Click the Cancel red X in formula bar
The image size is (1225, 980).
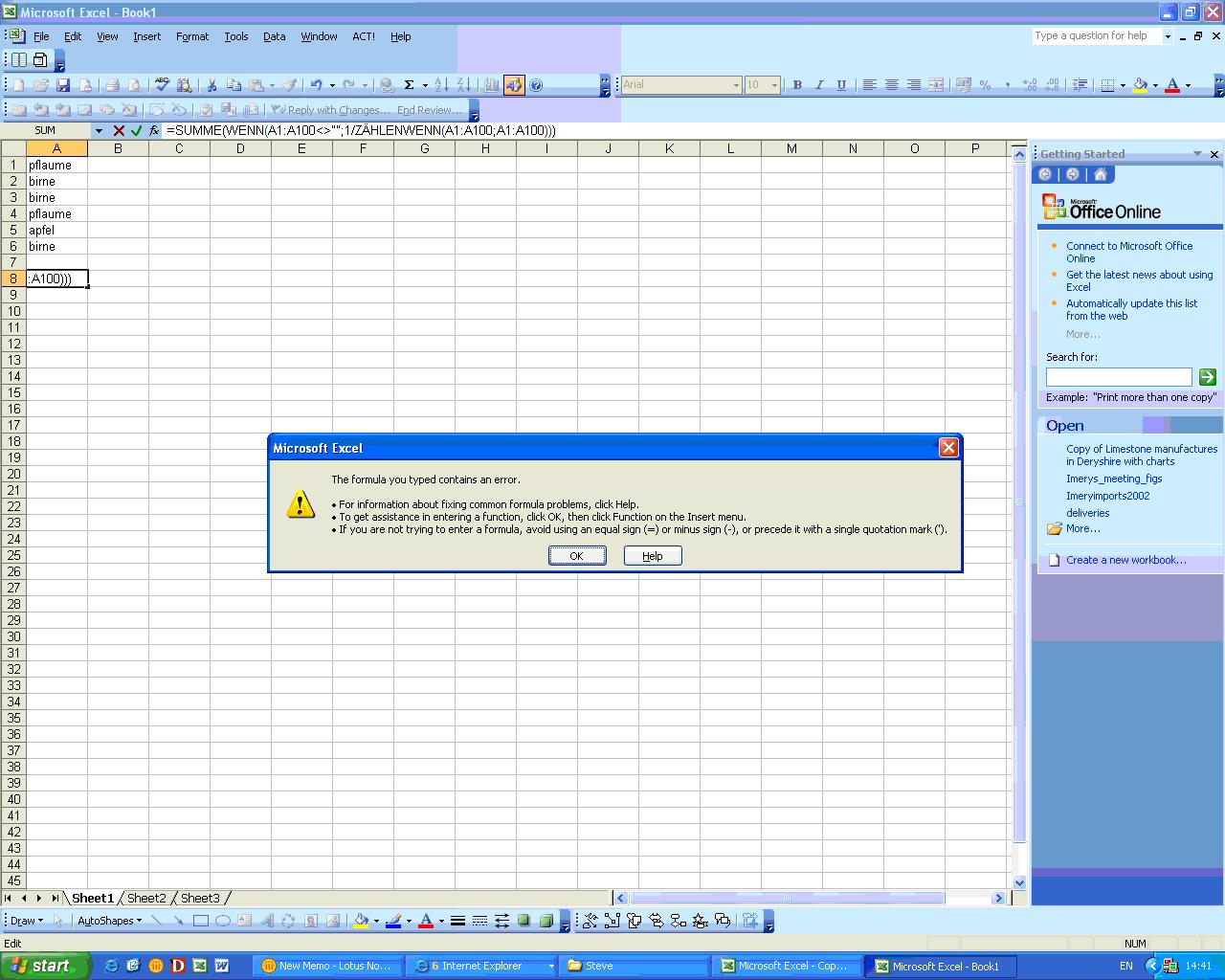click(119, 130)
